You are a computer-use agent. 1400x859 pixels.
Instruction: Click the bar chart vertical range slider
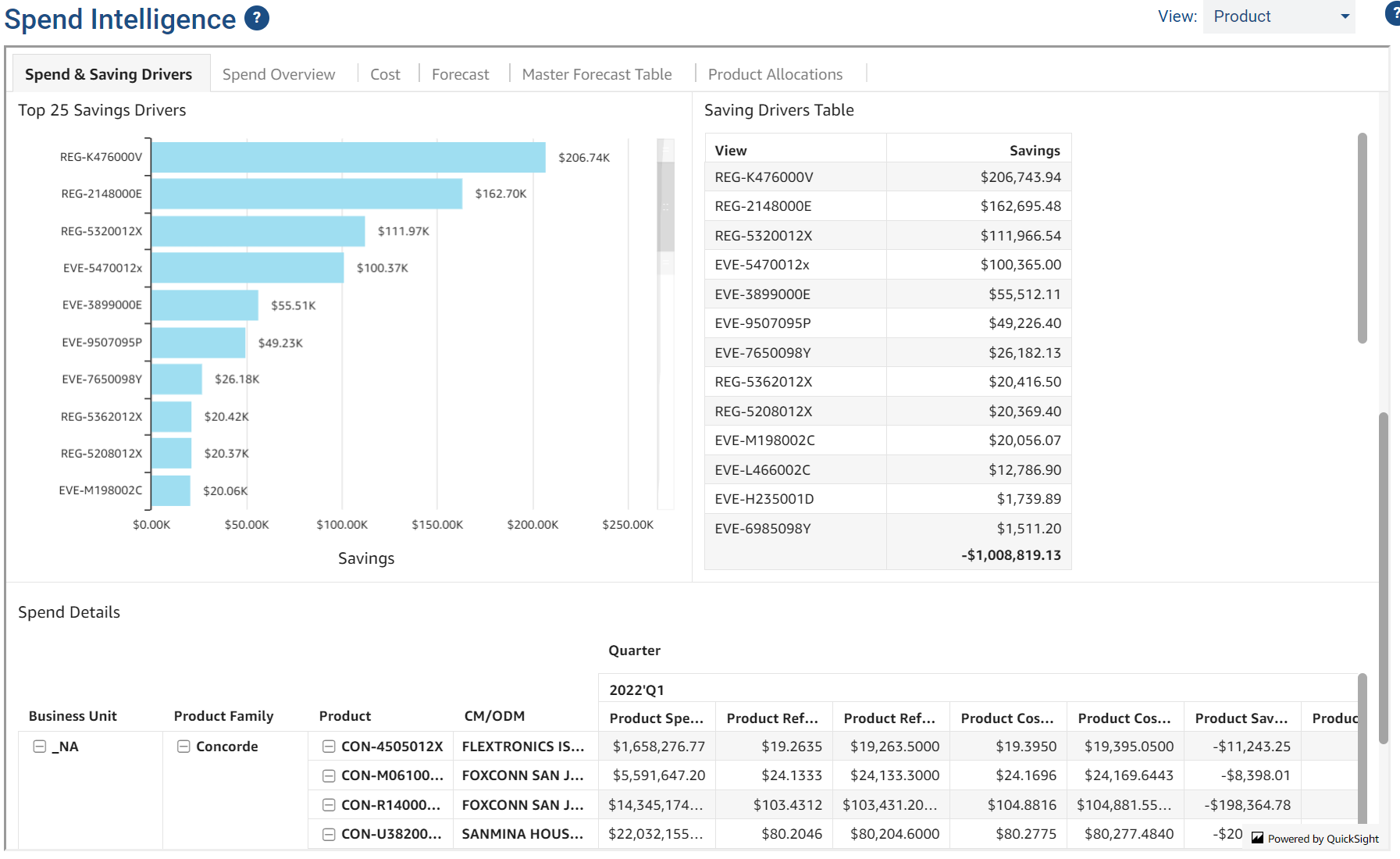(665, 207)
